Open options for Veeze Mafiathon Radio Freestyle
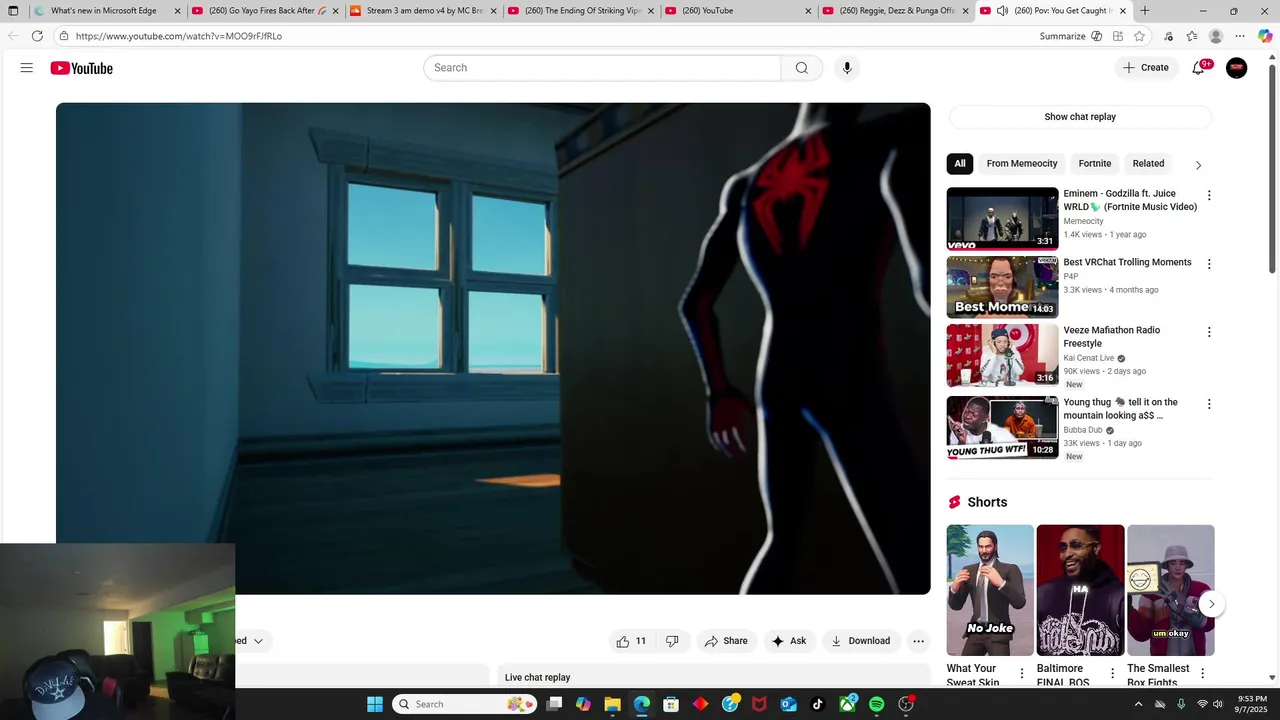 [x=1209, y=332]
